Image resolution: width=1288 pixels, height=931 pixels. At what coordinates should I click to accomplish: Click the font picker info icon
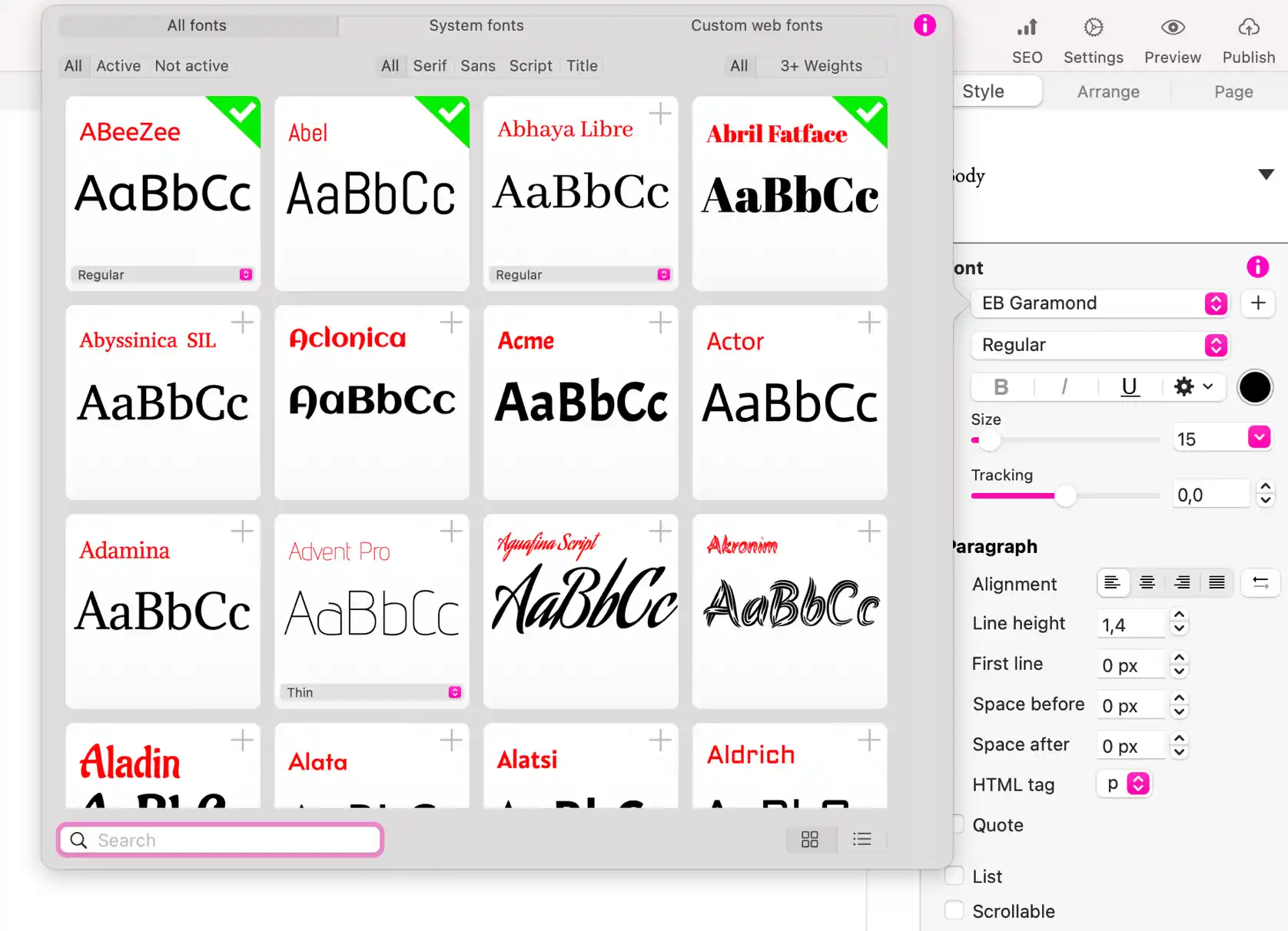click(925, 25)
